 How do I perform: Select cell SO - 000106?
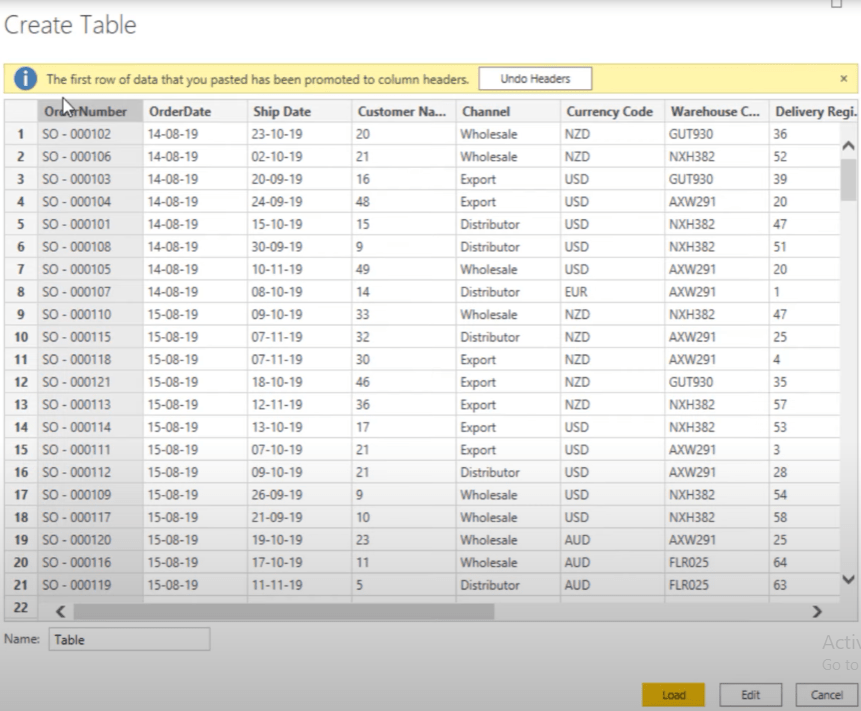[90, 156]
